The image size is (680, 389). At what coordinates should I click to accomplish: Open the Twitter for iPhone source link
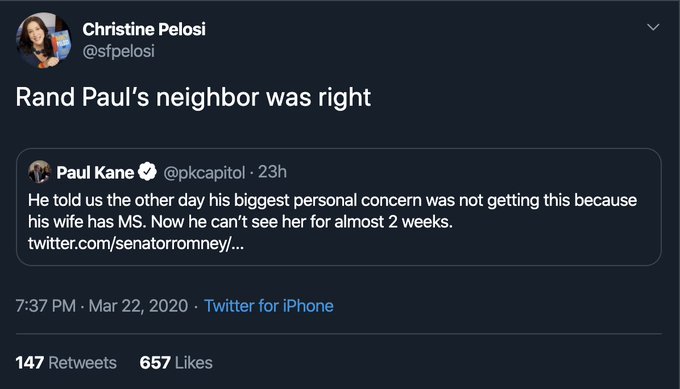tap(269, 306)
